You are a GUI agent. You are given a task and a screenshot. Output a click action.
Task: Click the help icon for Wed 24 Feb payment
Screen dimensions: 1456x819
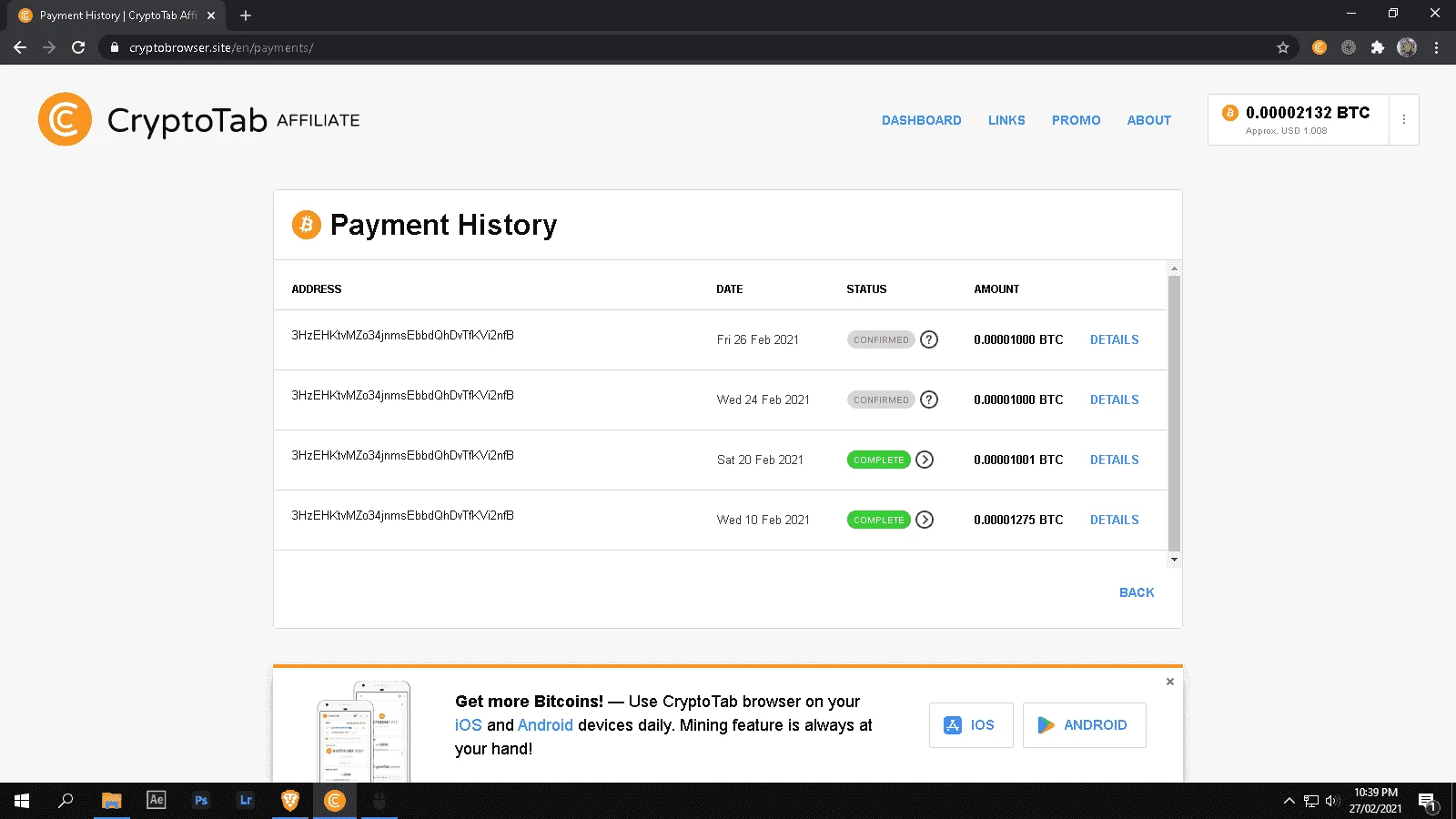[929, 399]
